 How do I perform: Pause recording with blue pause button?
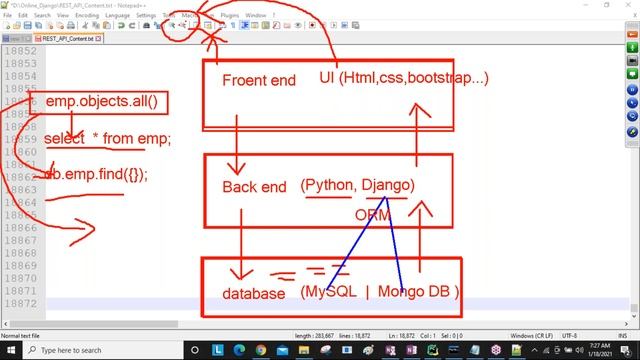click(x=632, y=89)
